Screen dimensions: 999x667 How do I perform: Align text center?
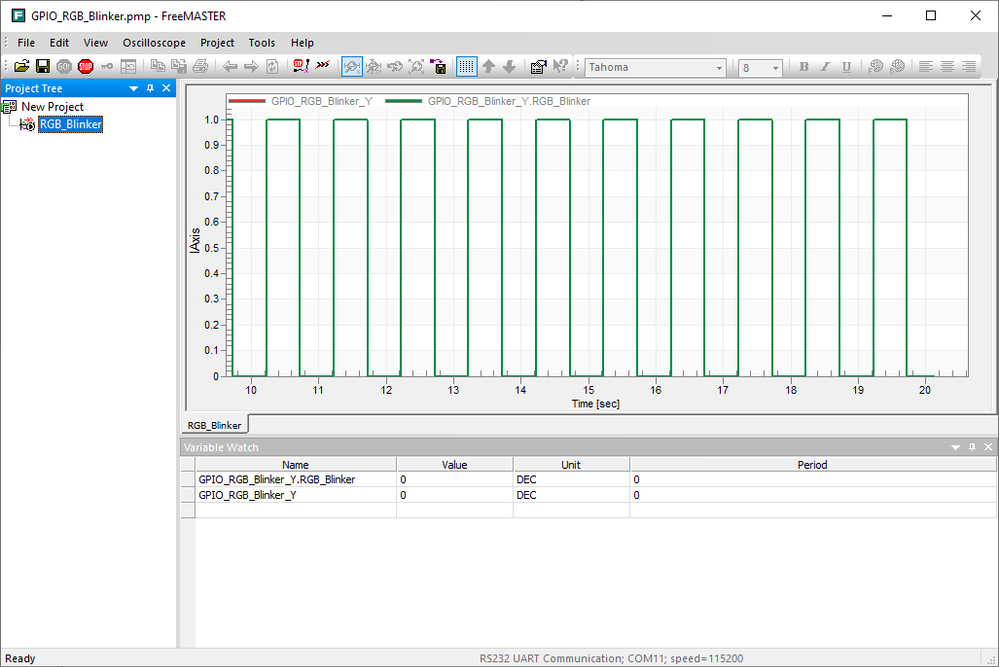point(947,66)
